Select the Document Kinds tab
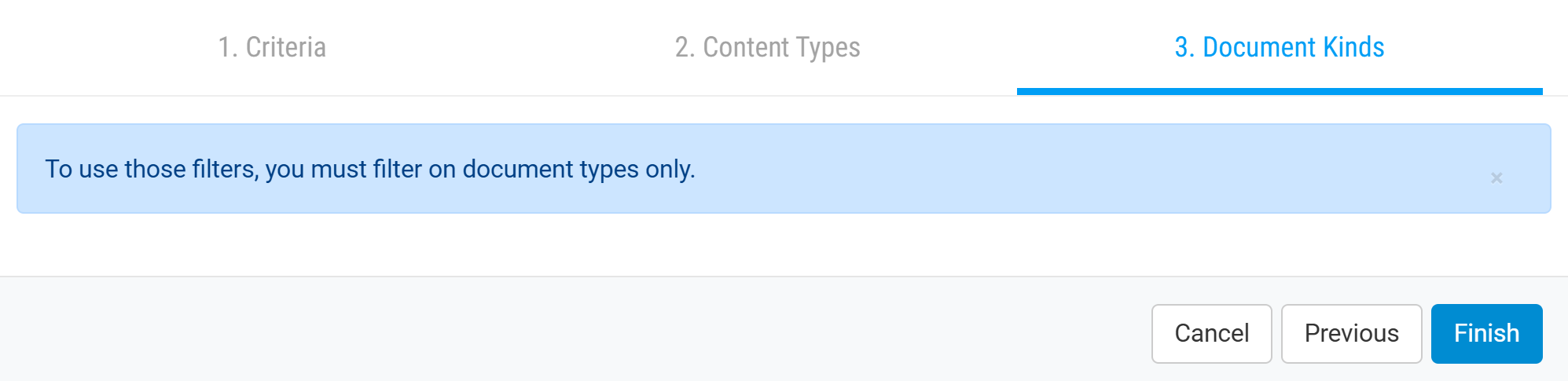The height and width of the screenshot is (381, 1568). (x=1279, y=47)
